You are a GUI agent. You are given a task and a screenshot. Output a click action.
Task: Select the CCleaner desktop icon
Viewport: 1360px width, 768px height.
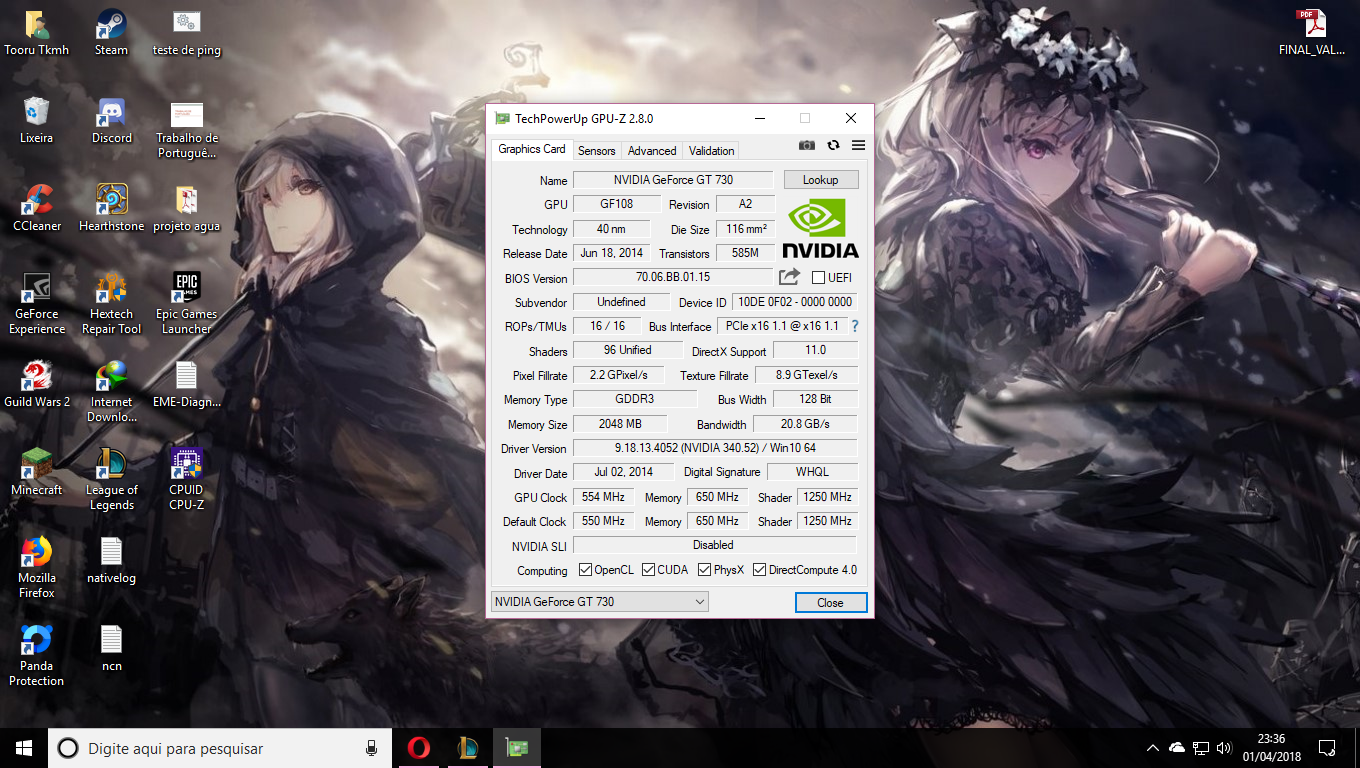point(37,209)
